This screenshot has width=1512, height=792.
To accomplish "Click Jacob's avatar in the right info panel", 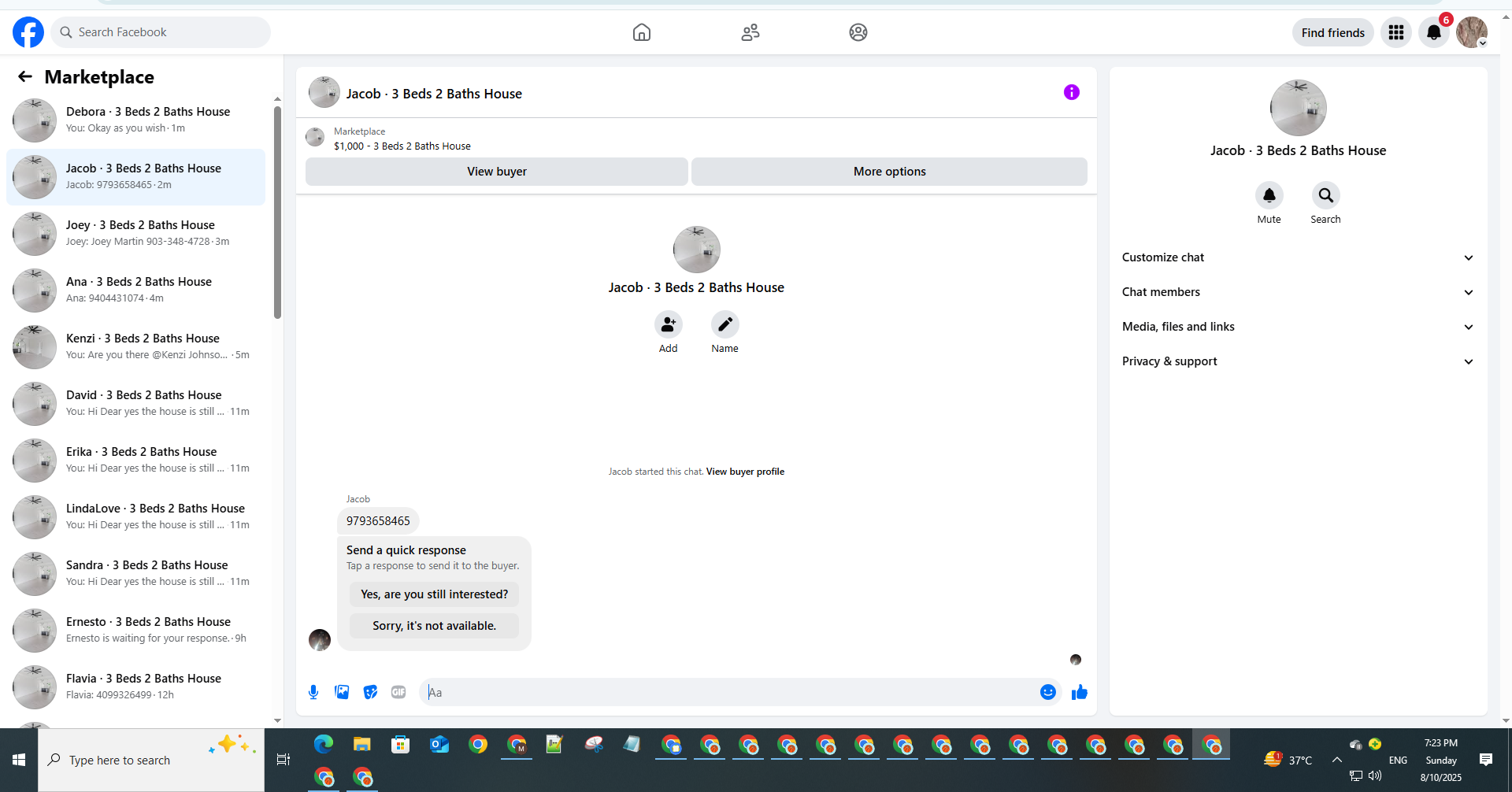I will coord(1298,108).
